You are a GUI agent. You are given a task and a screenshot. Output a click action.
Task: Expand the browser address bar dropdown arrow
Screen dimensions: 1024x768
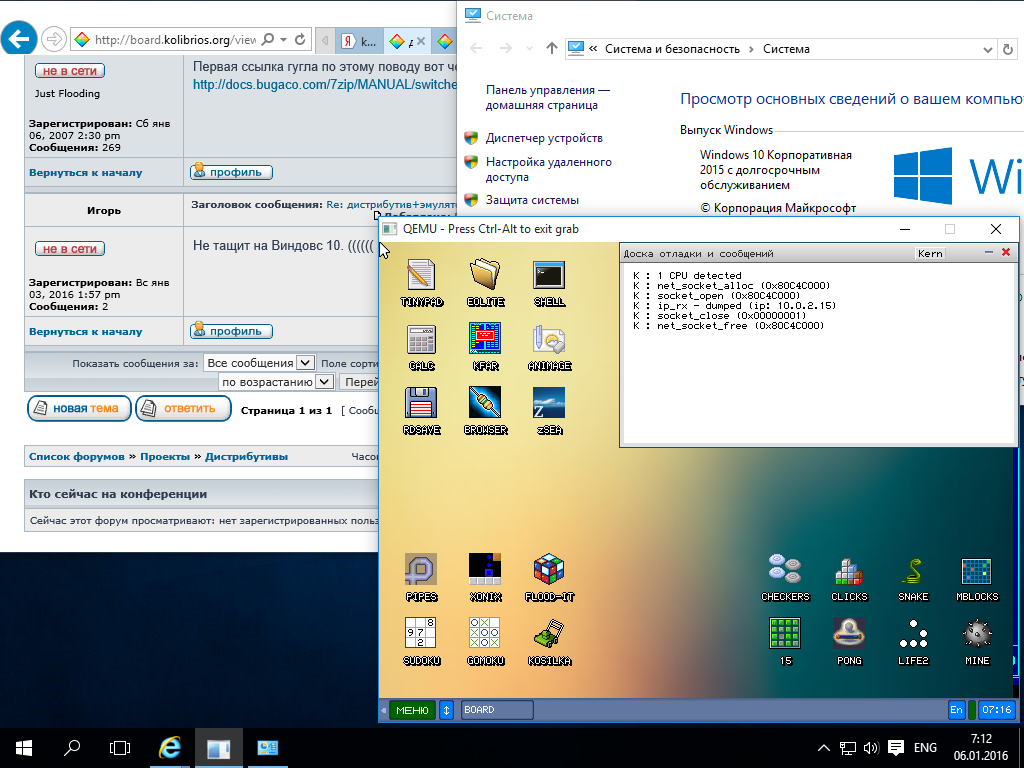pyautogui.click(x=285, y=41)
